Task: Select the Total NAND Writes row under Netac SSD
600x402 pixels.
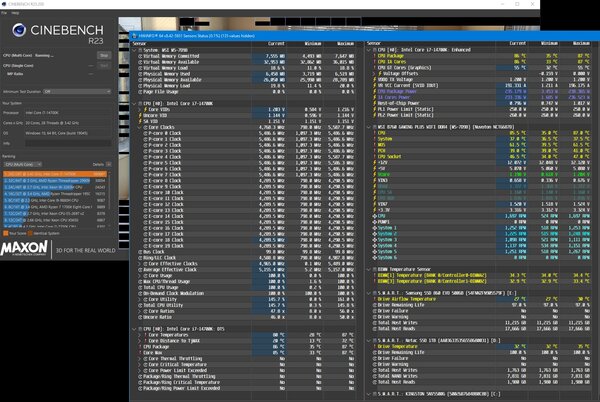Action: pyautogui.click(x=480, y=376)
